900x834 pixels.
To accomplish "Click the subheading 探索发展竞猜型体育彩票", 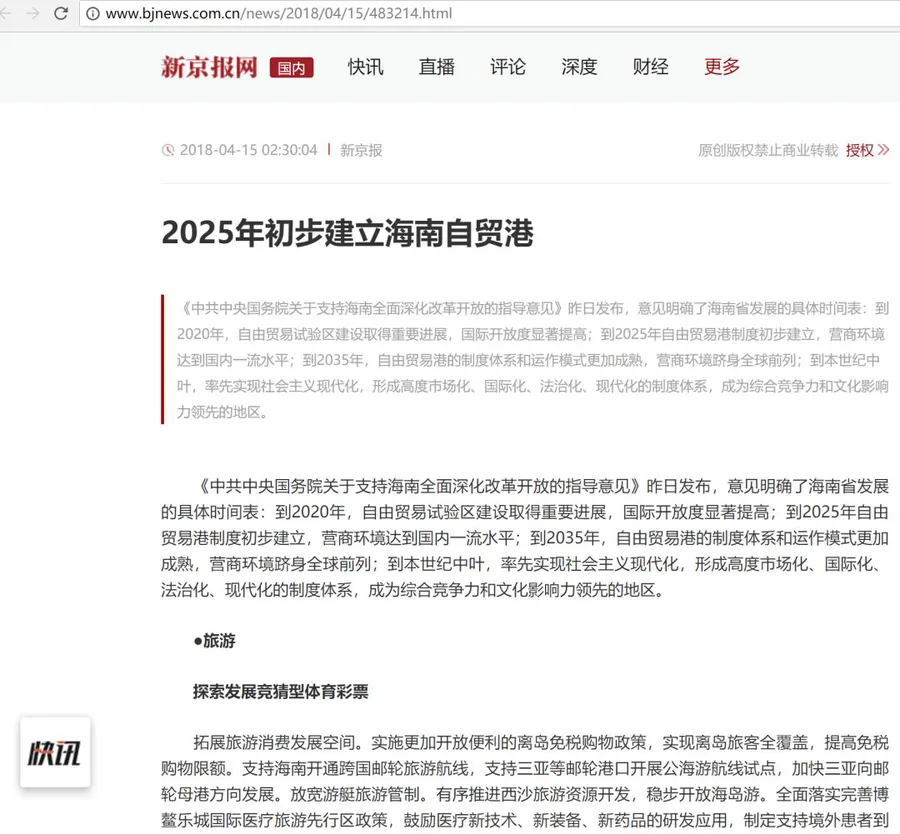I will pyautogui.click(x=281, y=692).
